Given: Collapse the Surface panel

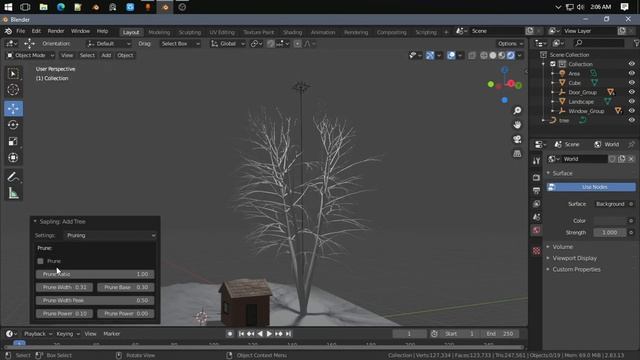Looking at the screenshot, I should pos(562,173).
